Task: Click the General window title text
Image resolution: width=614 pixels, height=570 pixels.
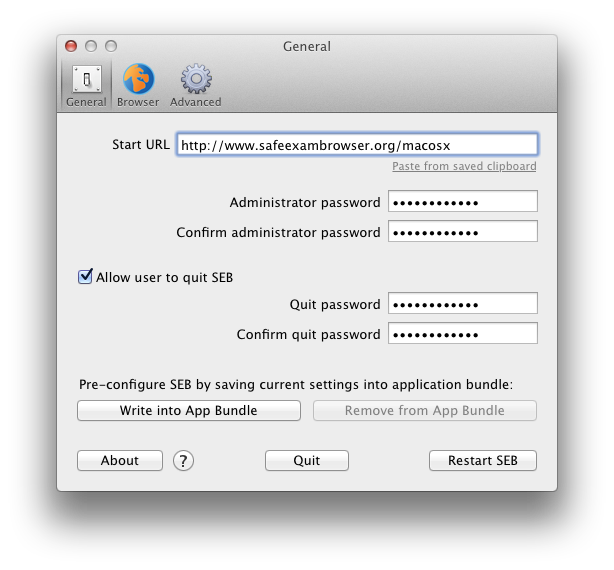Action: (307, 47)
